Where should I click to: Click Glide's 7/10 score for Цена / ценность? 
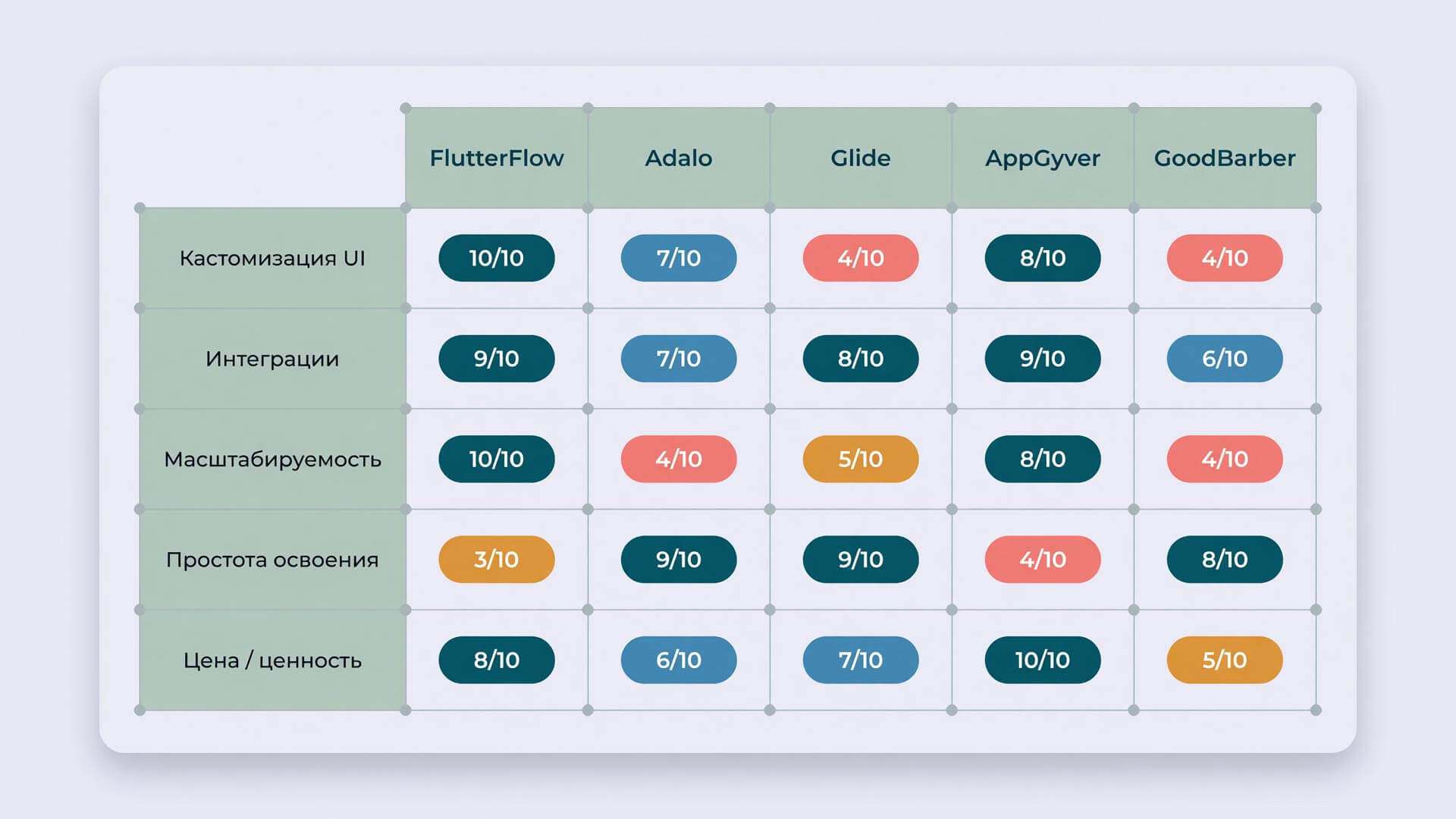point(861,660)
